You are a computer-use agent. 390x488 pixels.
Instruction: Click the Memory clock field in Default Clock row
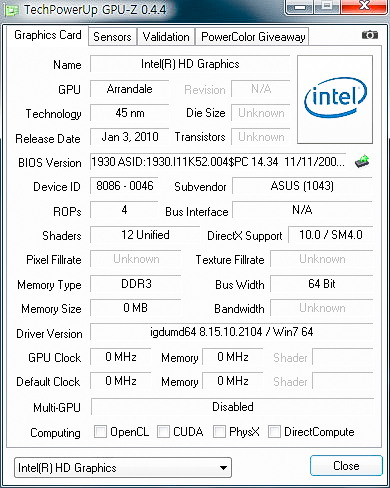(x=233, y=381)
